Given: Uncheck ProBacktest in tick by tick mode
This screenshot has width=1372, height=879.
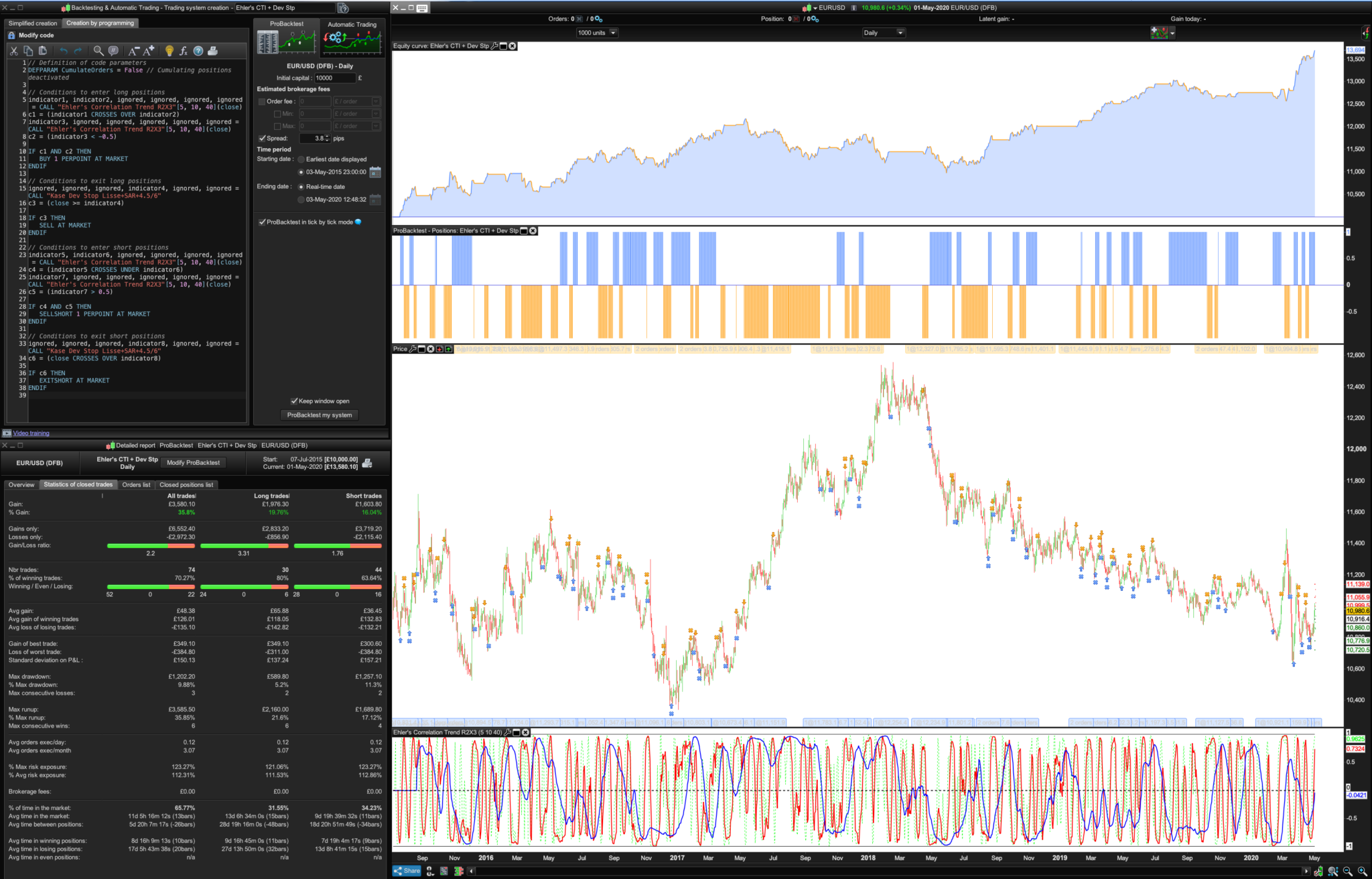Looking at the screenshot, I should click(262, 222).
